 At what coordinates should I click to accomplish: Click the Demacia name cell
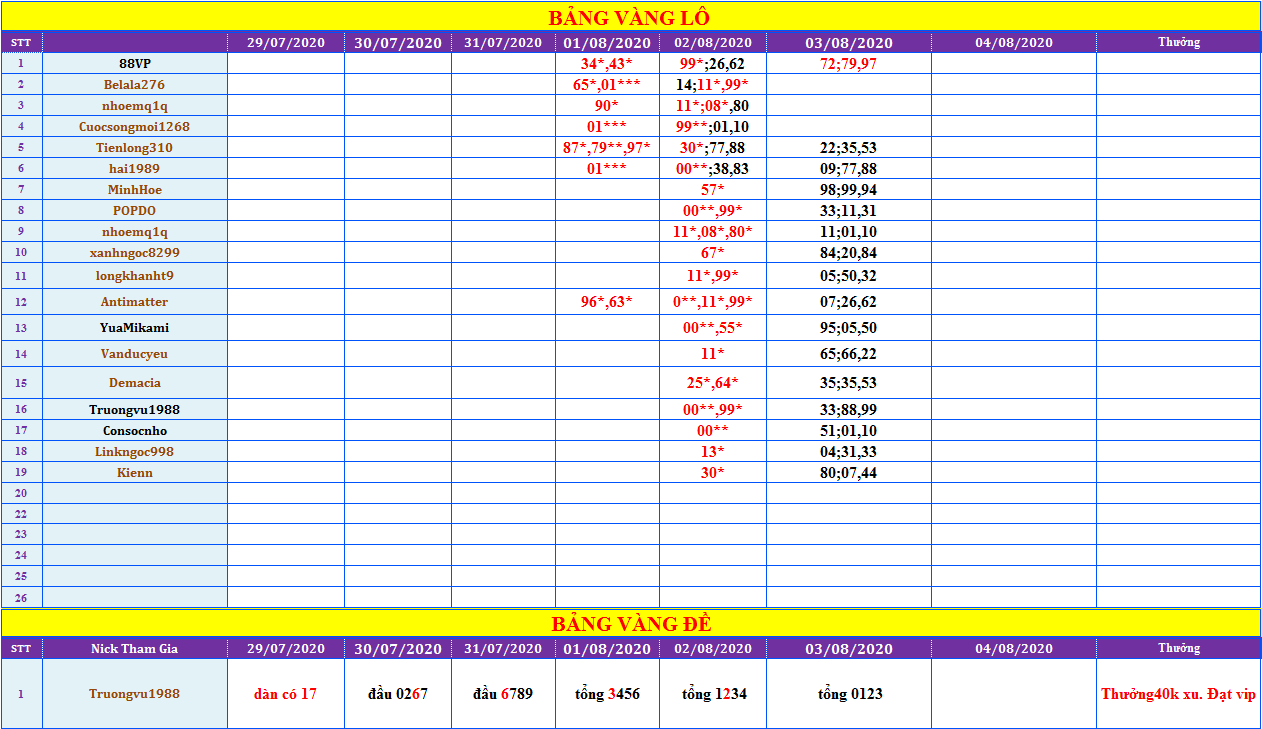135,382
